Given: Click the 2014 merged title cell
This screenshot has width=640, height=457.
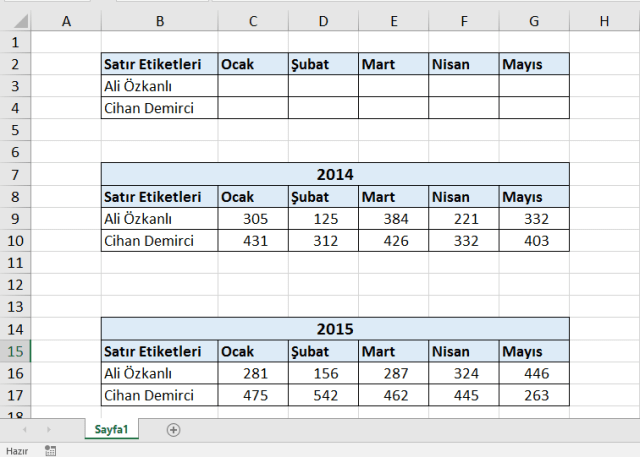Looking at the screenshot, I should tap(335, 174).
